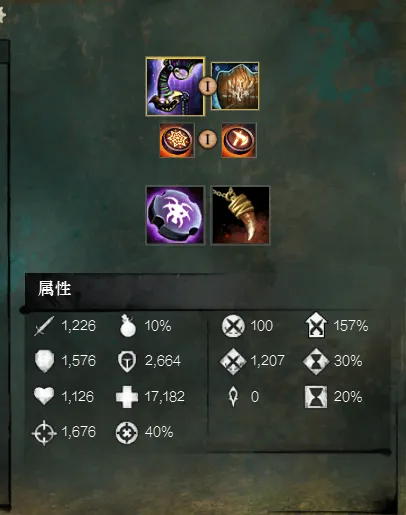Click the Critical Damage icon showing 157%
The width and height of the screenshot is (406, 515).
pos(316,325)
